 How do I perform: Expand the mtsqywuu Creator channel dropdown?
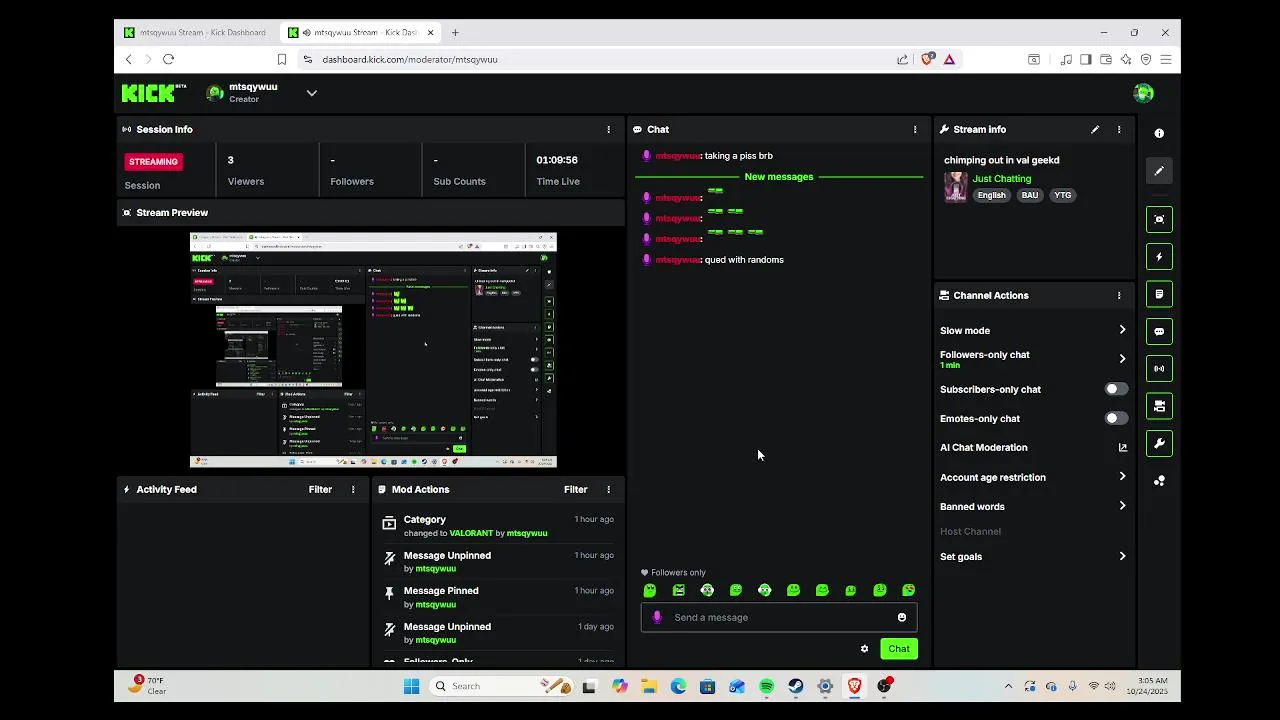tap(311, 93)
